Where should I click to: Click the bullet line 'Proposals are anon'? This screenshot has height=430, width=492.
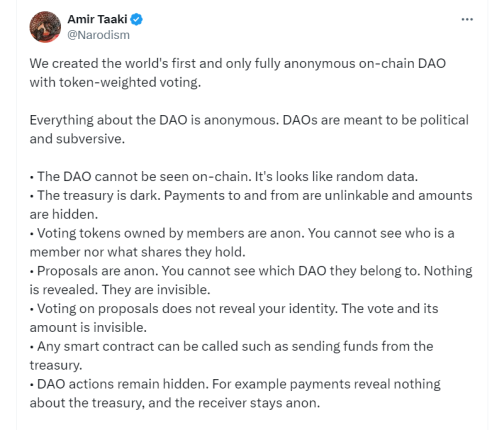pos(251,271)
